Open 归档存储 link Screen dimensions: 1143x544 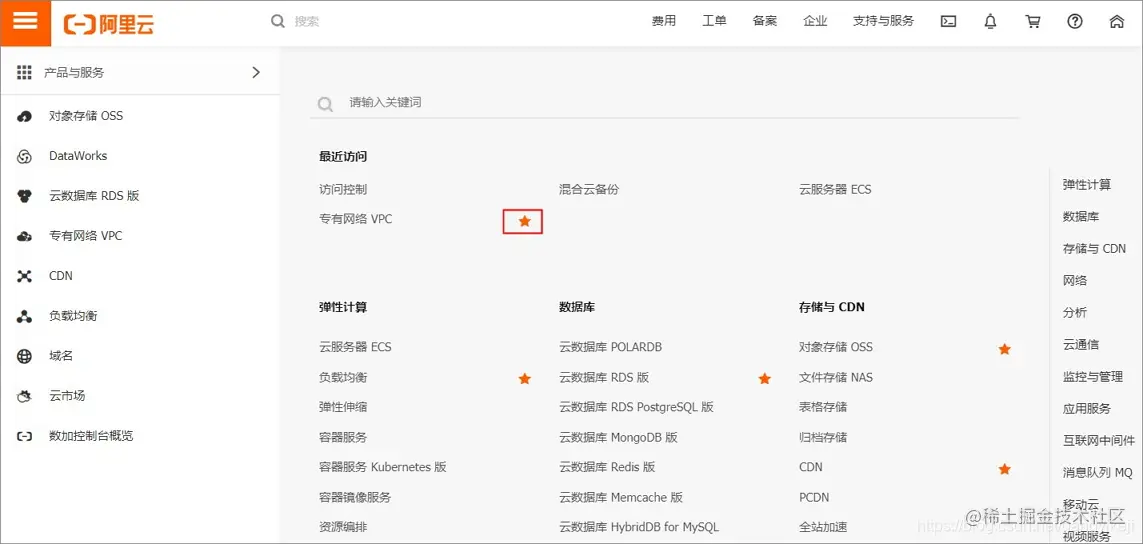point(823,438)
